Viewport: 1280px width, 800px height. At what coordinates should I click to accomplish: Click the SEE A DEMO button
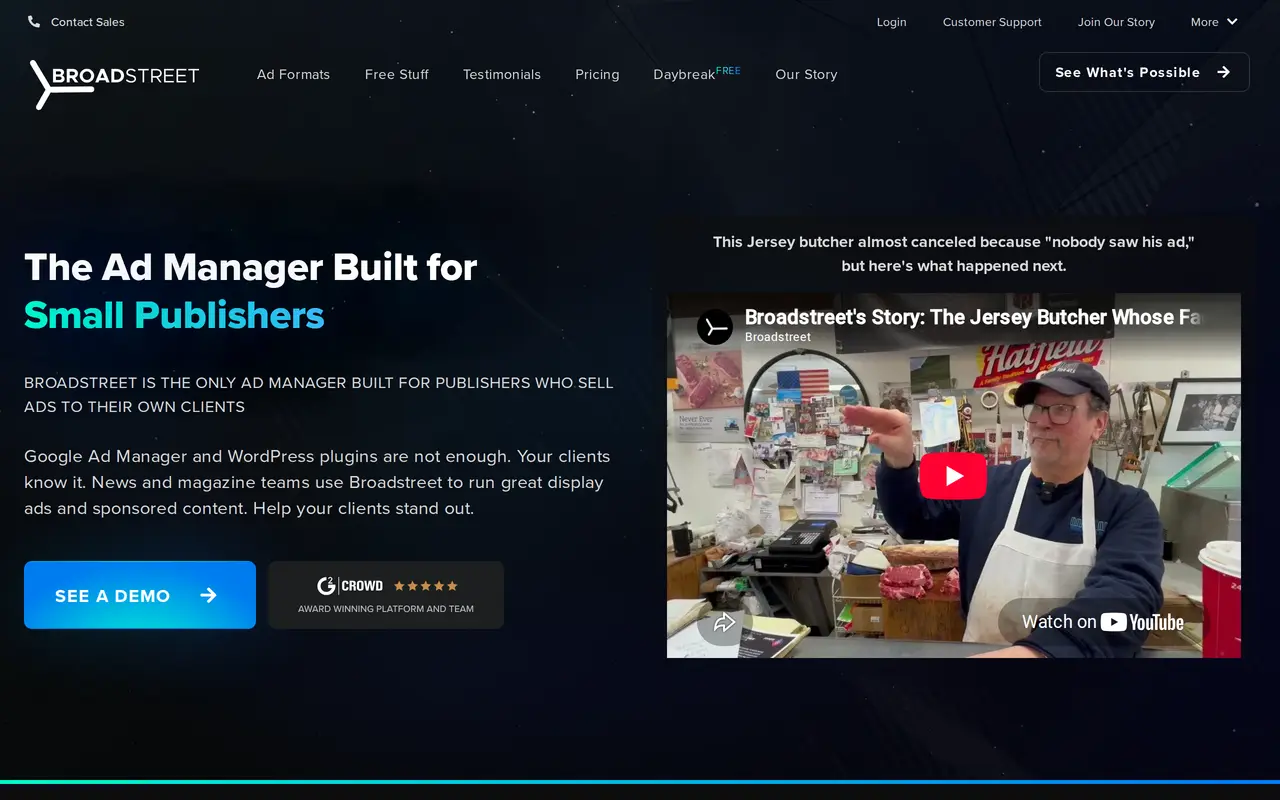140,595
